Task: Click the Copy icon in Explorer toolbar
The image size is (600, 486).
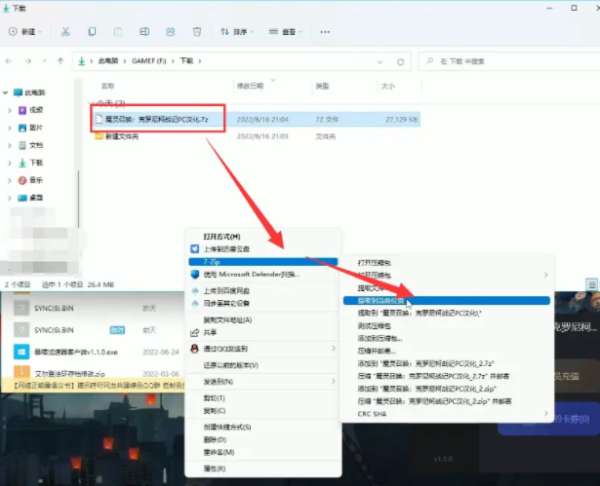Action: click(x=92, y=32)
